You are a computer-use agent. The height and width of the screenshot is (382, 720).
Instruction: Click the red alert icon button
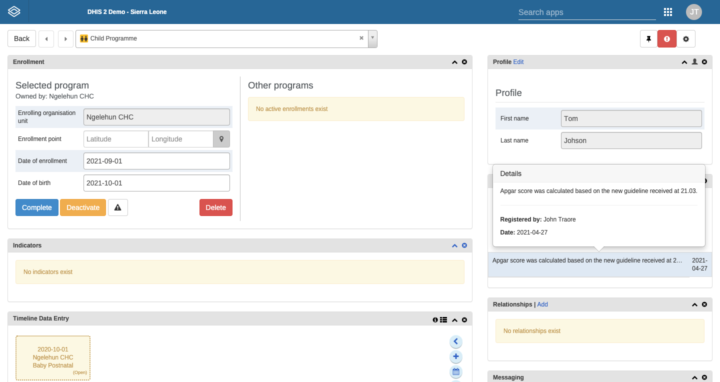[x=667, y=39]
